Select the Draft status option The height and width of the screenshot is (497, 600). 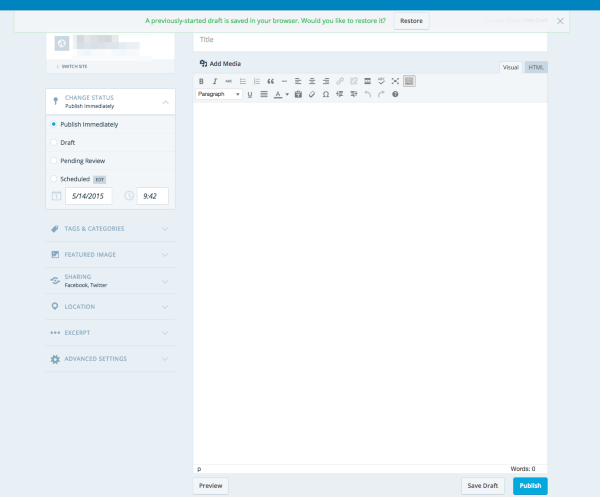(x=53, y=143)
